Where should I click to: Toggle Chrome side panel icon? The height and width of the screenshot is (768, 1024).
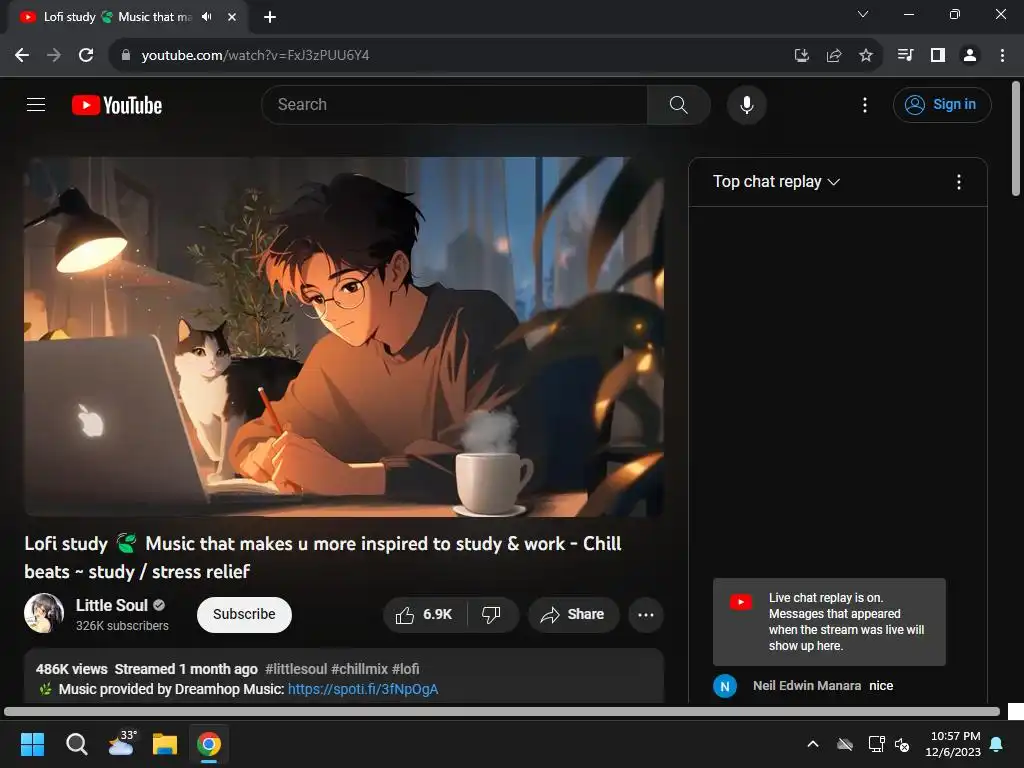[938, 55]
